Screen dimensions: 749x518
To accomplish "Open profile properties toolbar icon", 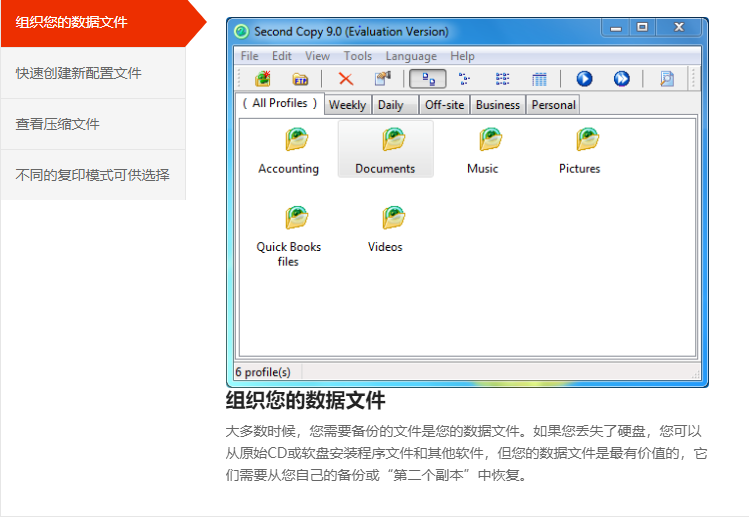I will coord(383,79).
